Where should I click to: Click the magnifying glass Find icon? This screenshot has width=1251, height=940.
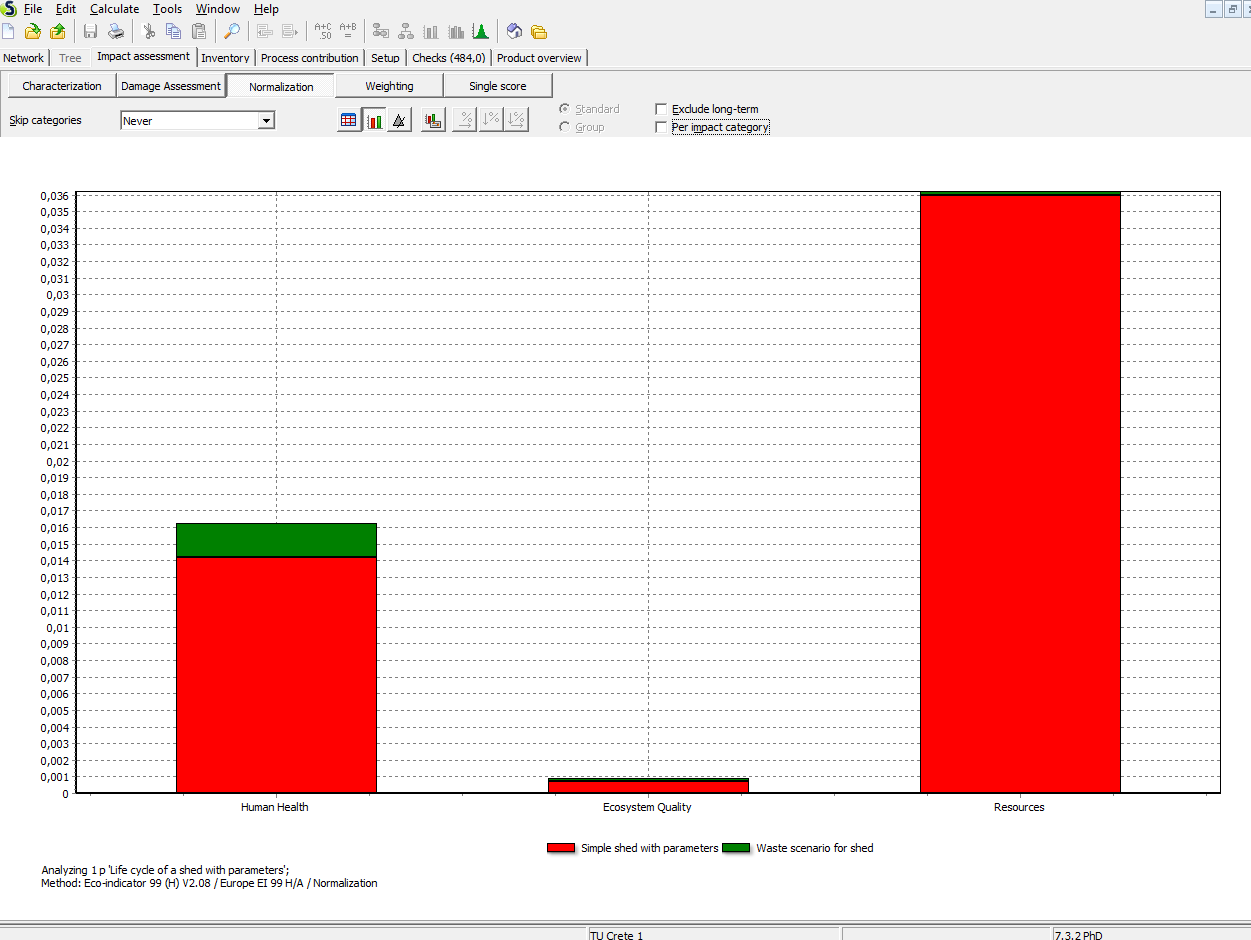click(x=232, y=31)
